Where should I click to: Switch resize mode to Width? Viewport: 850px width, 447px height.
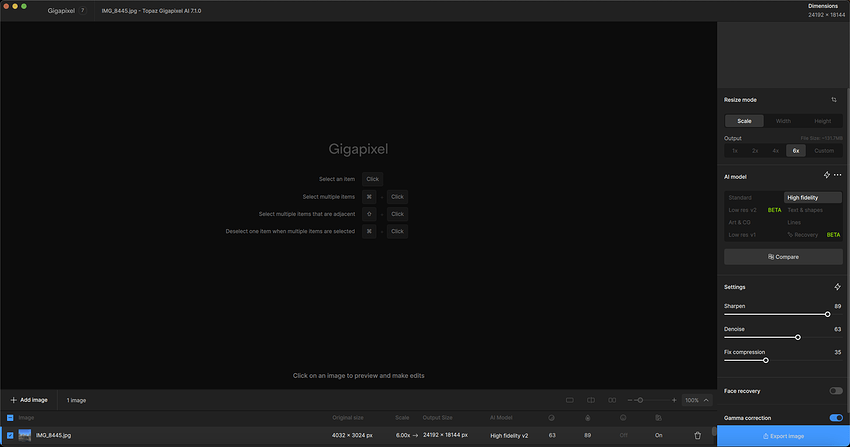point(783,121)
